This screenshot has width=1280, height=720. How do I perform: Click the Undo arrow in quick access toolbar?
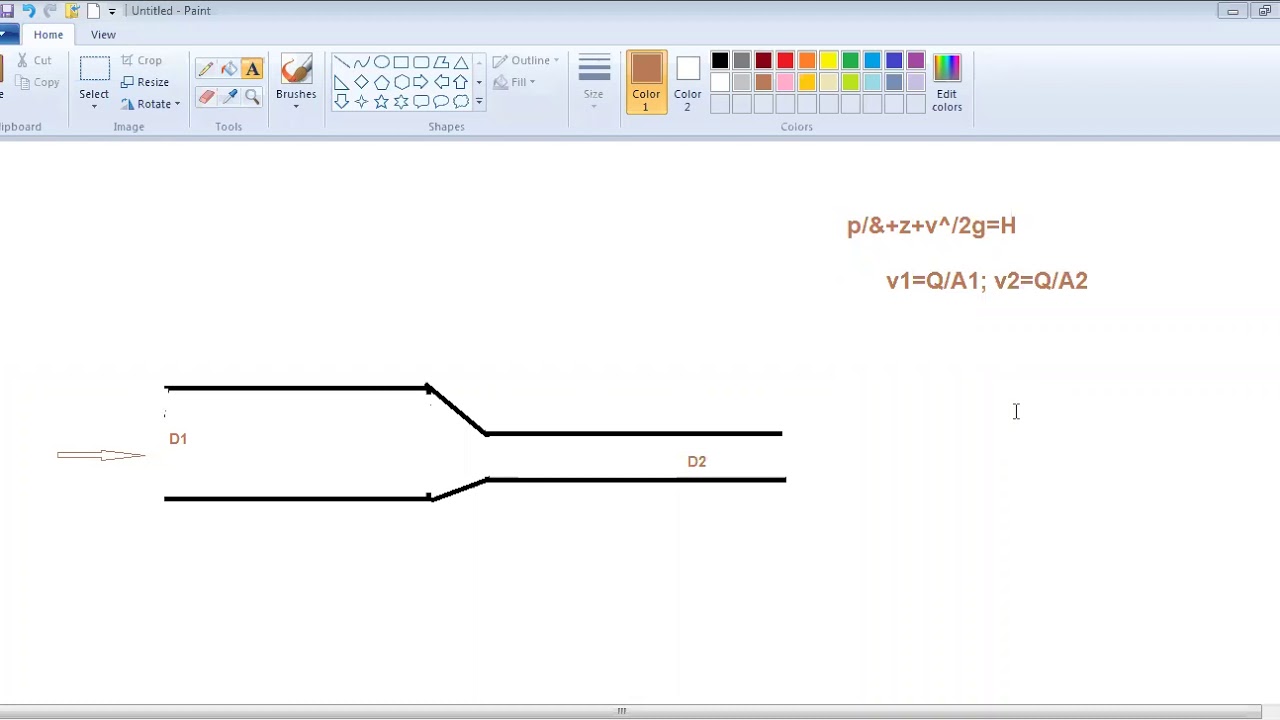[28, 11]
